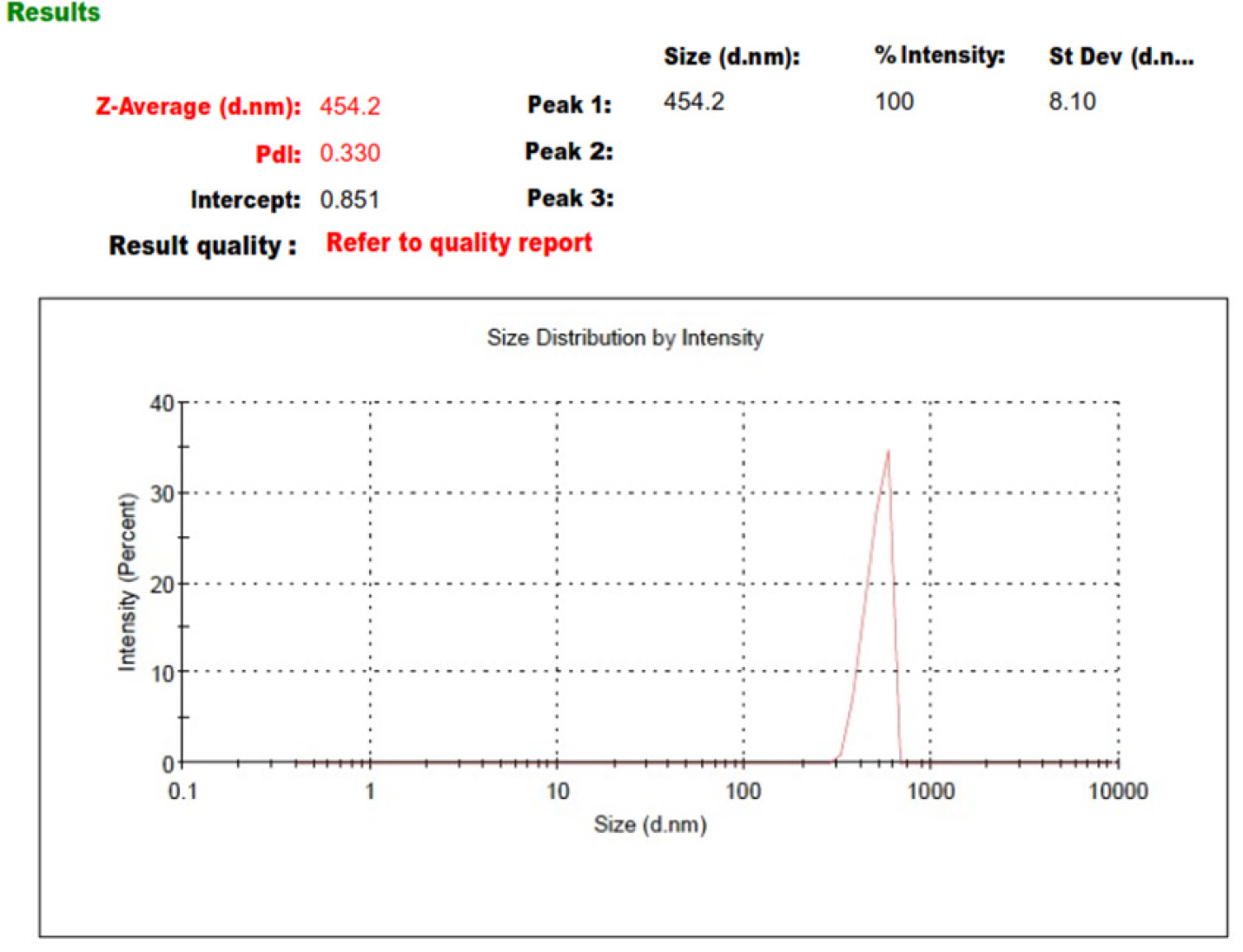Viewport: 1243px width, 952px height.
Task: Click the 20 tick on the intensity axis
Action: pos(162,585)
